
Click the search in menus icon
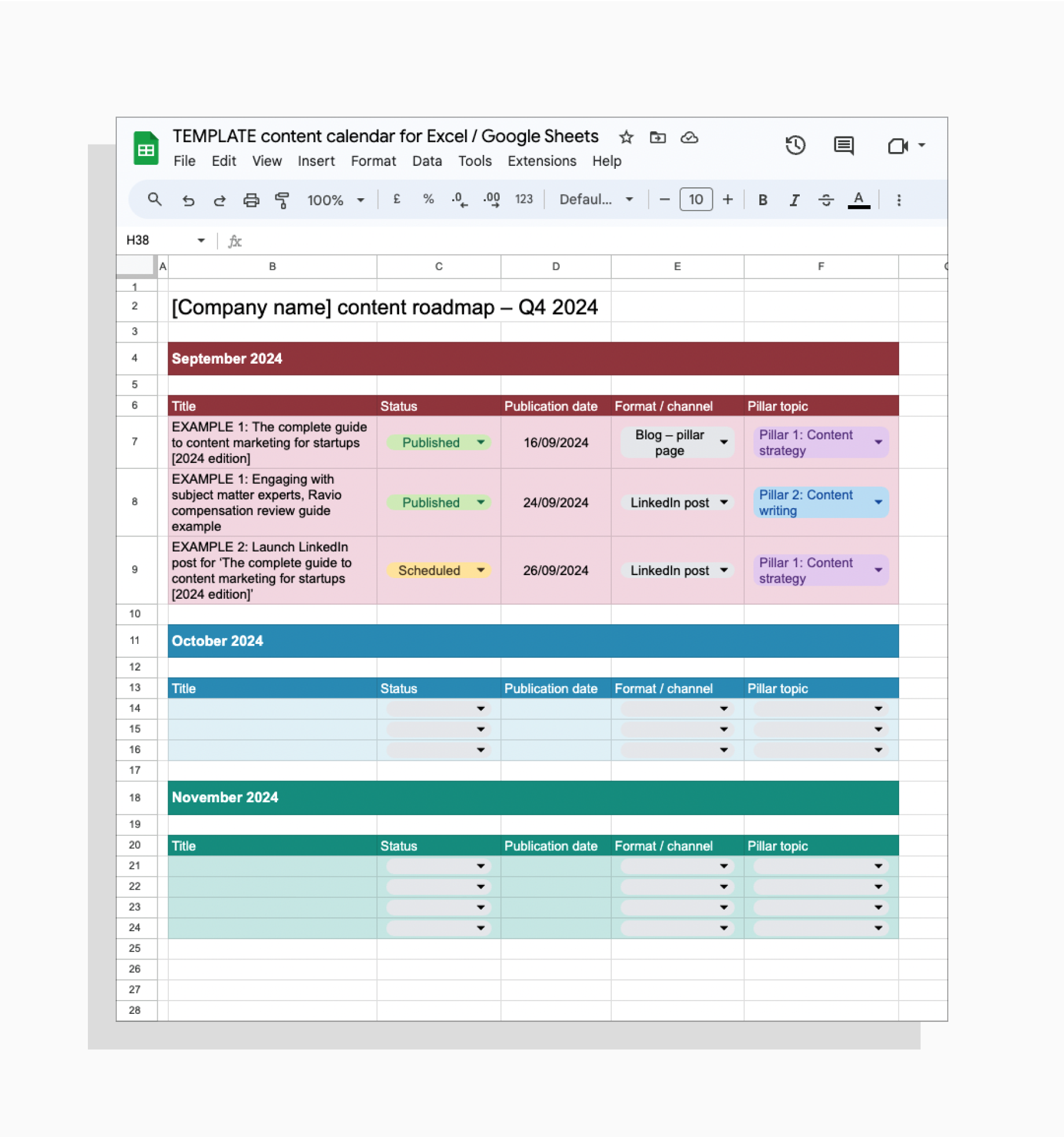(x=154, y=199)
